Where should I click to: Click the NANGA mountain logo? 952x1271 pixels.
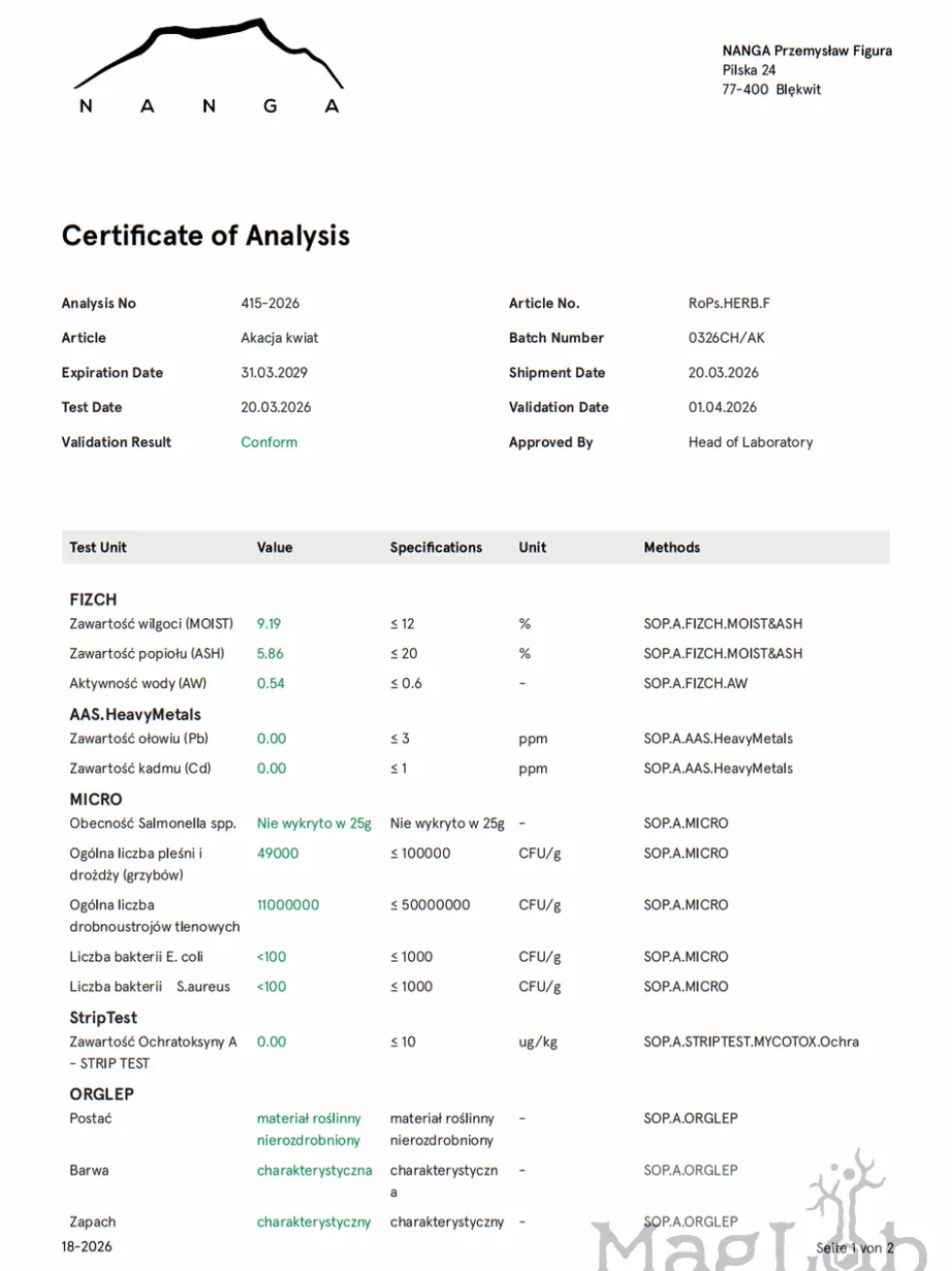[209, 66]
